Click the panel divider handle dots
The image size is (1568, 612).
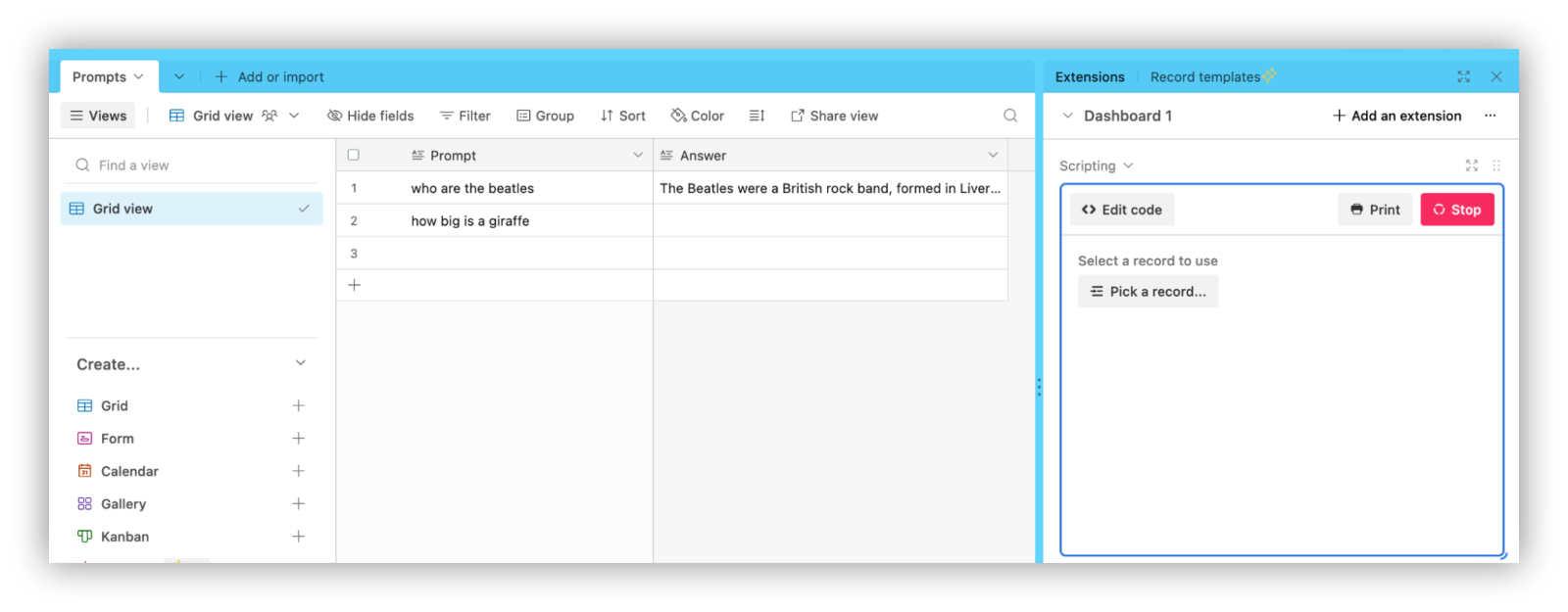tap(1039, 388)
